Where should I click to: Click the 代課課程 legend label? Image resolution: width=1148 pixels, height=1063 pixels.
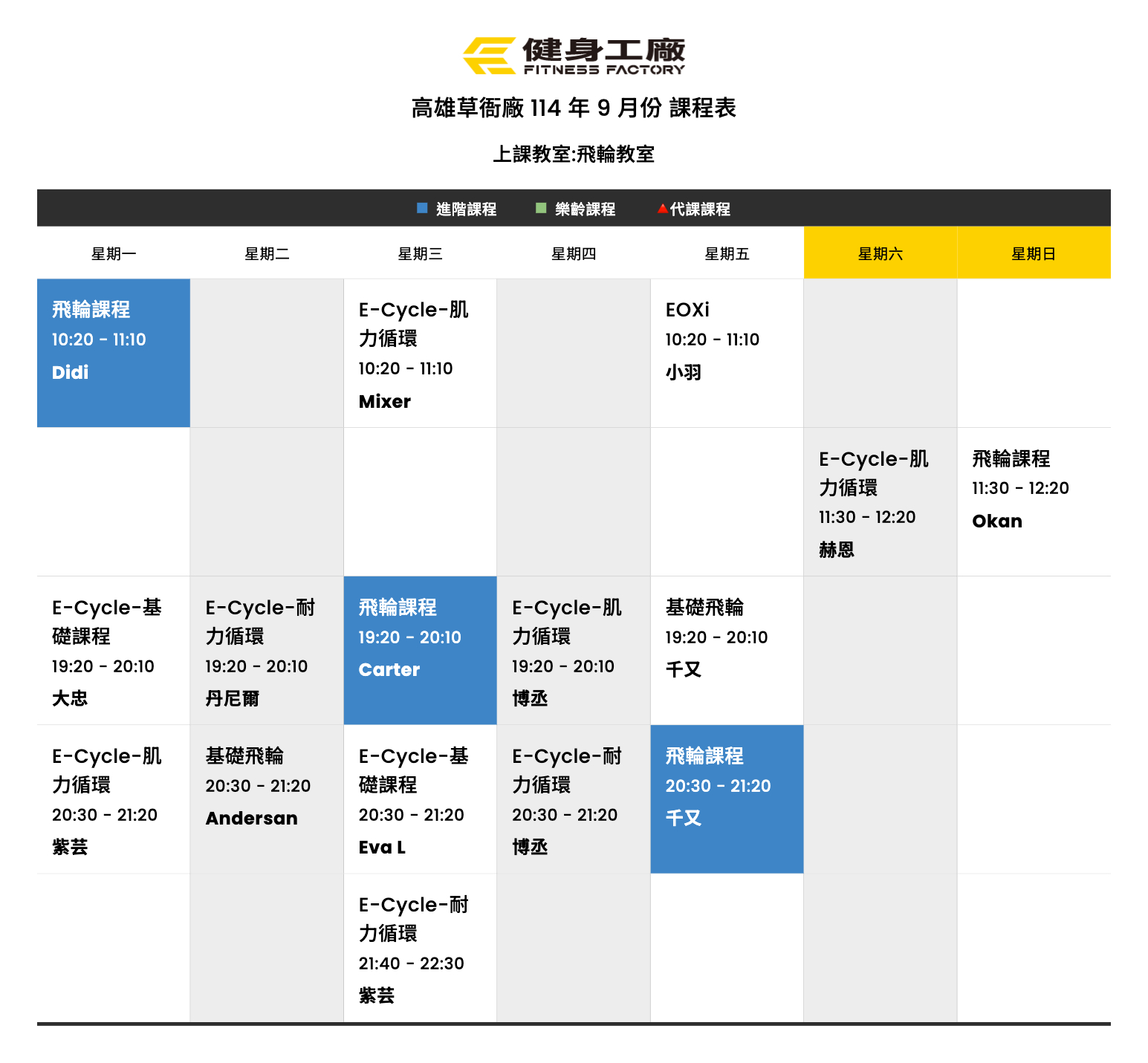pyautogui.click(x=700, y=209)
